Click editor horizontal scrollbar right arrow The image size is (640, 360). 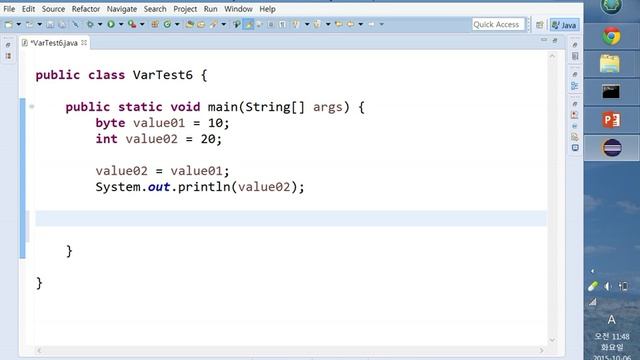point(542,350)
